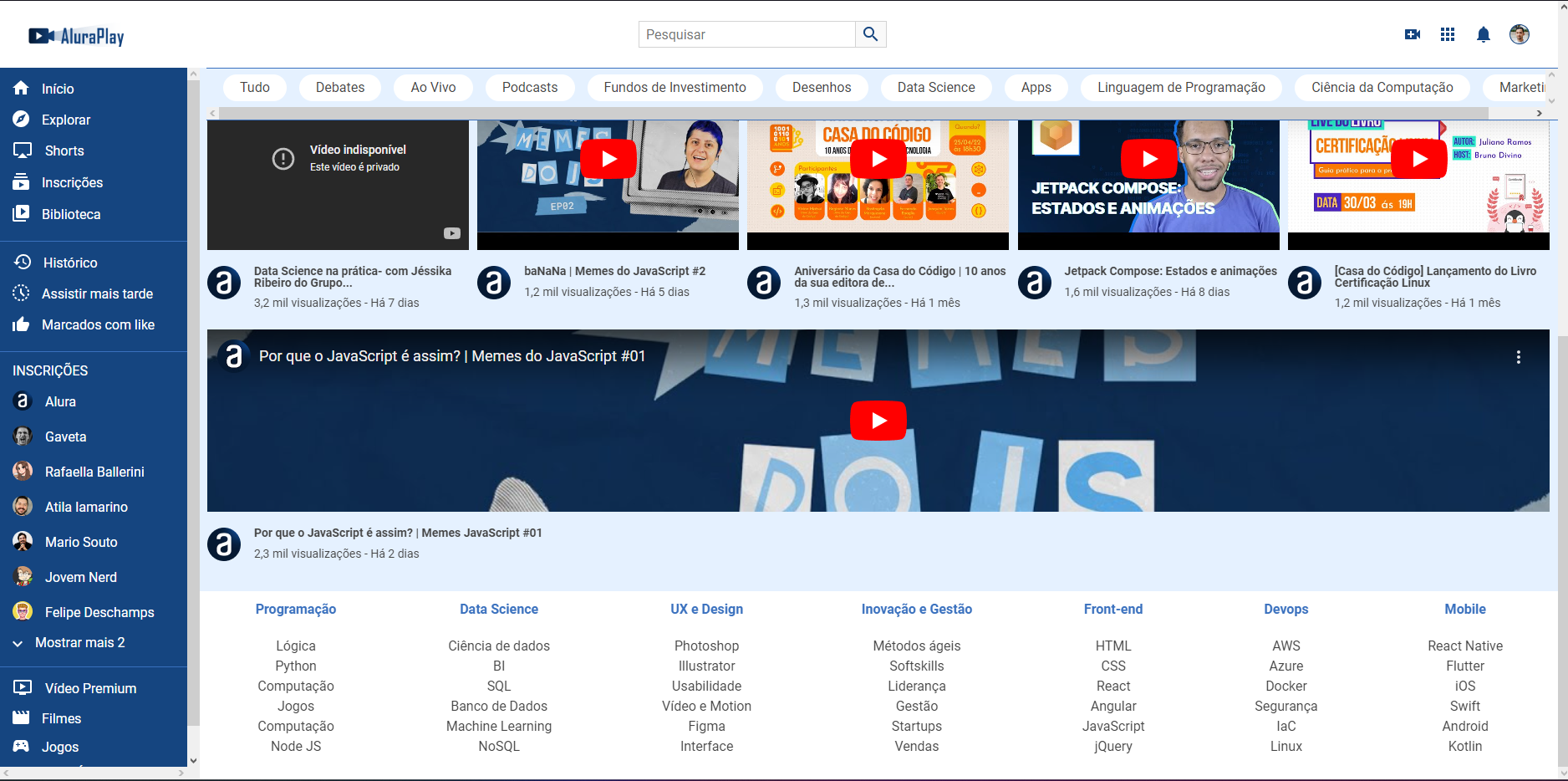
Task: Open the create video camera icon
Action: (x=1413, y=34)
